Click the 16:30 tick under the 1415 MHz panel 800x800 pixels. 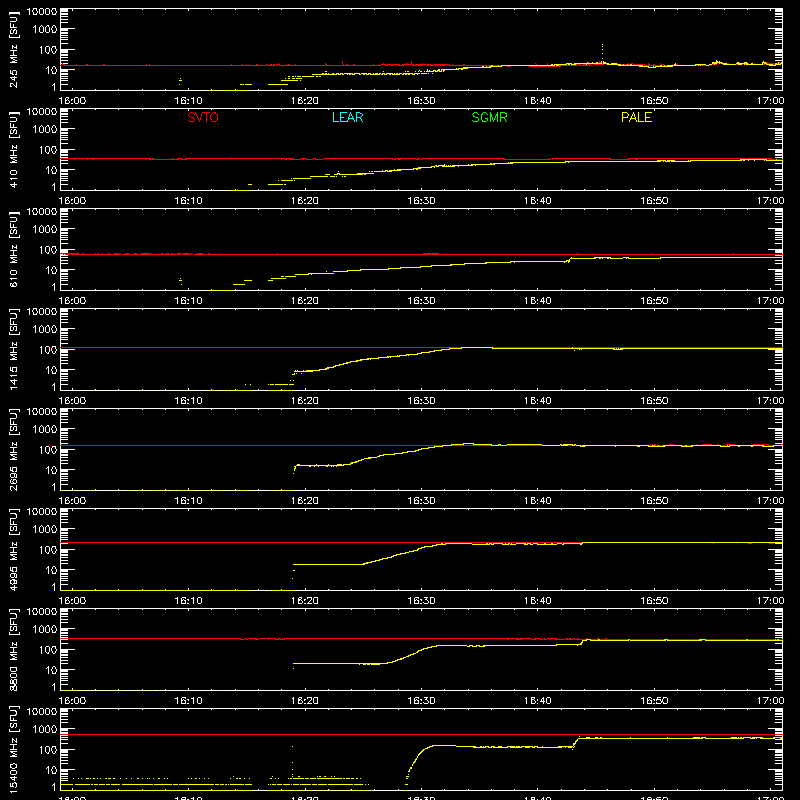(x=421, y=401)
